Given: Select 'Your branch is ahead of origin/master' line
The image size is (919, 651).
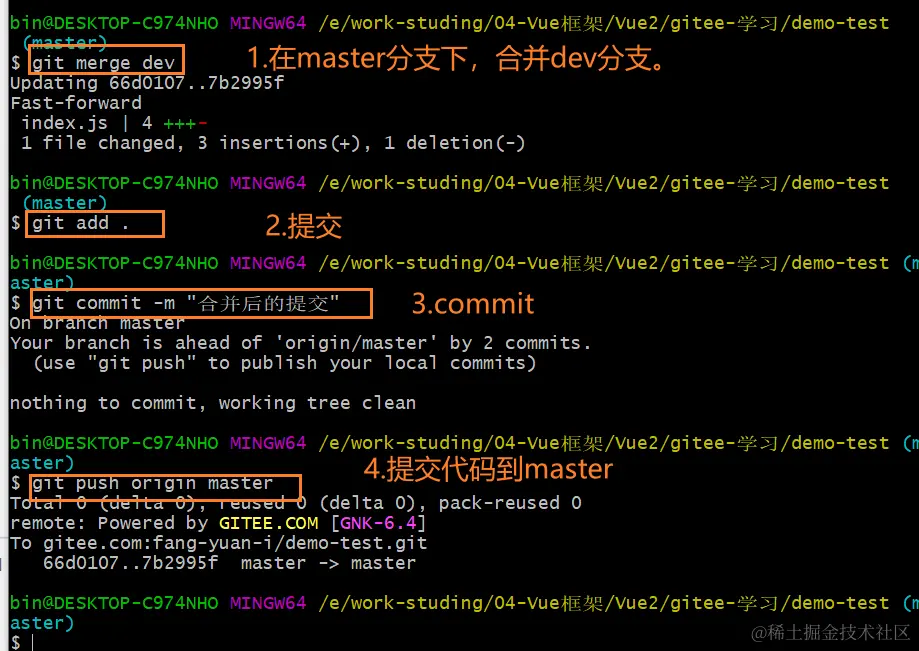Looking at the screenshot, I should coord(300,343).
